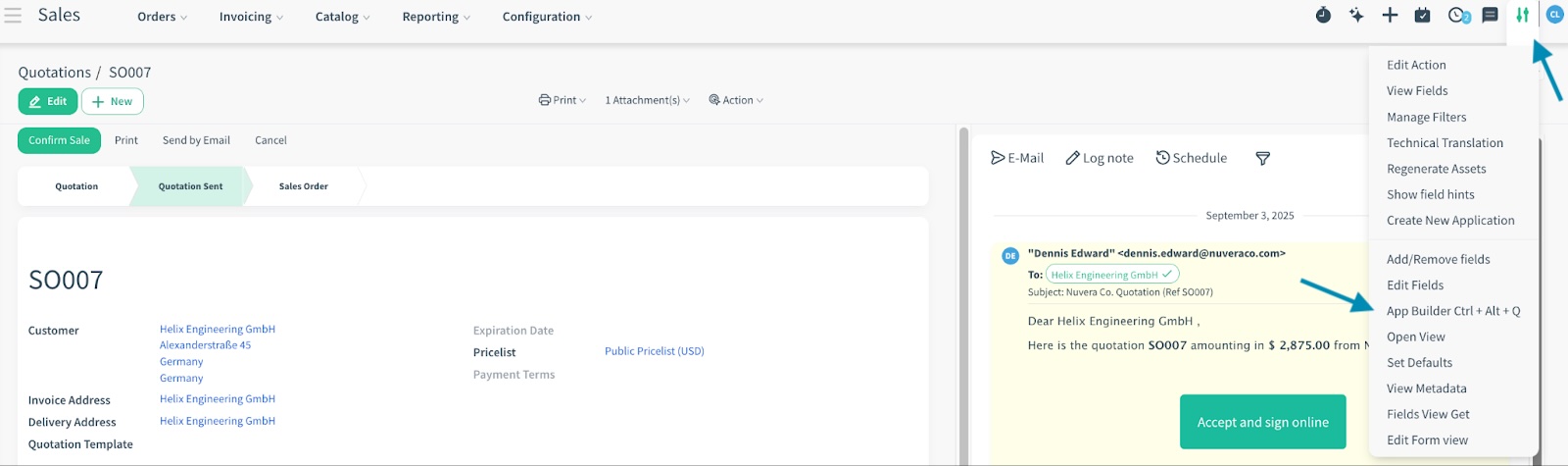
Task: Open the Action dropdown
Action: pos(736,100)
